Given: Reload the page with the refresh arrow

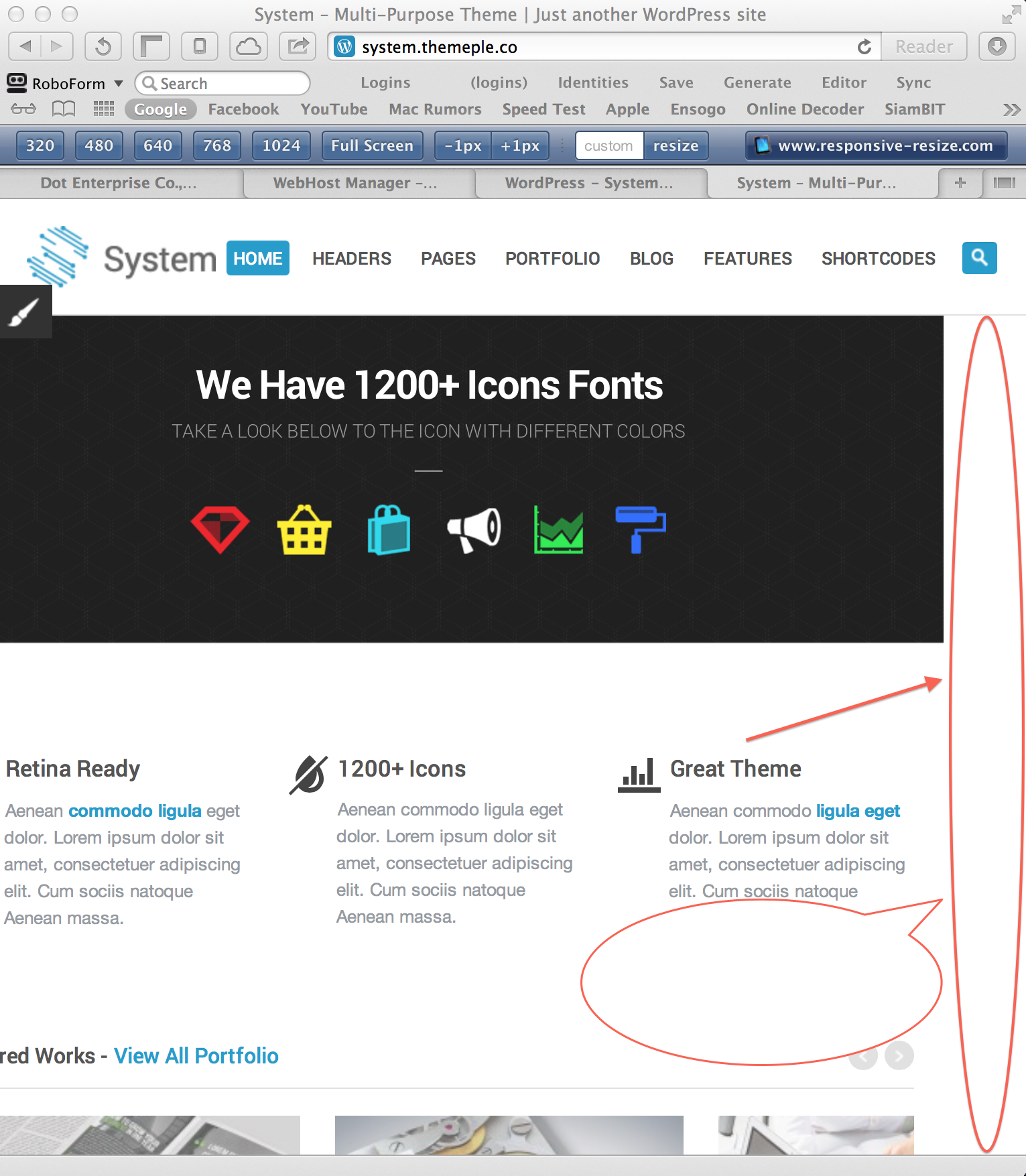Looking at the screenshot, I should (864, 47).
